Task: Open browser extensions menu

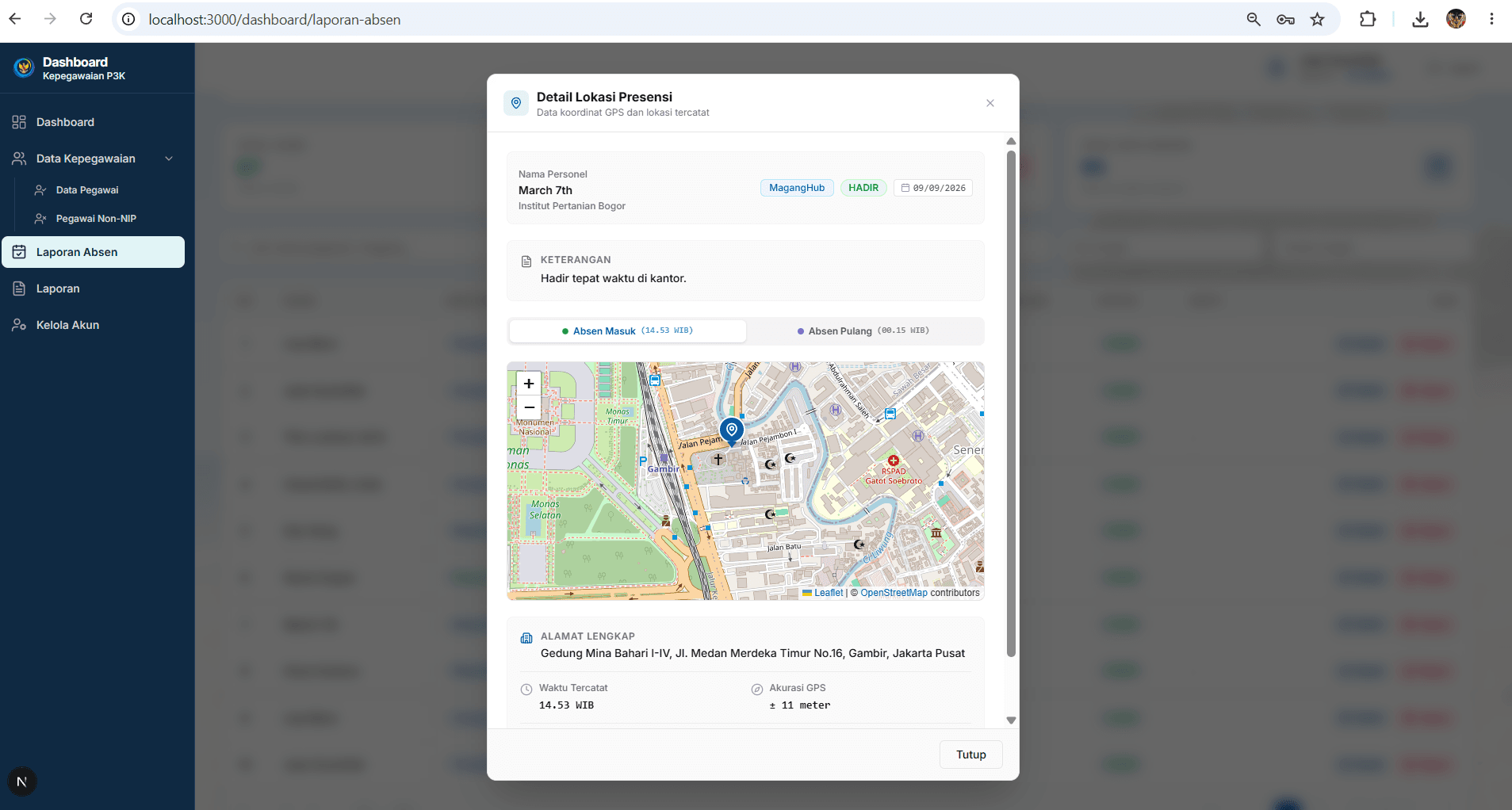Action: pyautogui.click(x=1368, y=19)
